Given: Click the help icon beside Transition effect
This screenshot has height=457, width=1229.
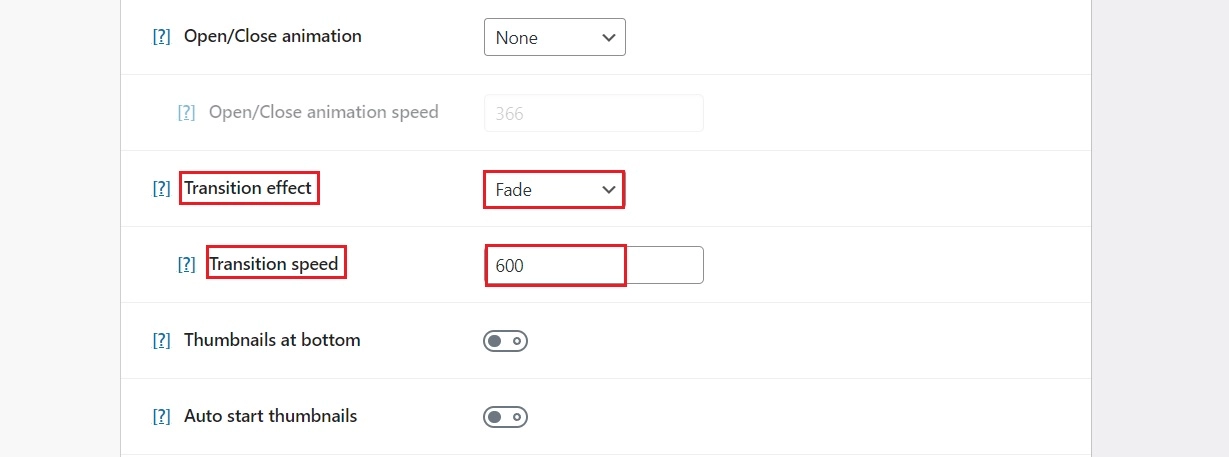Looking at the screenshot, I should (161, 189).
